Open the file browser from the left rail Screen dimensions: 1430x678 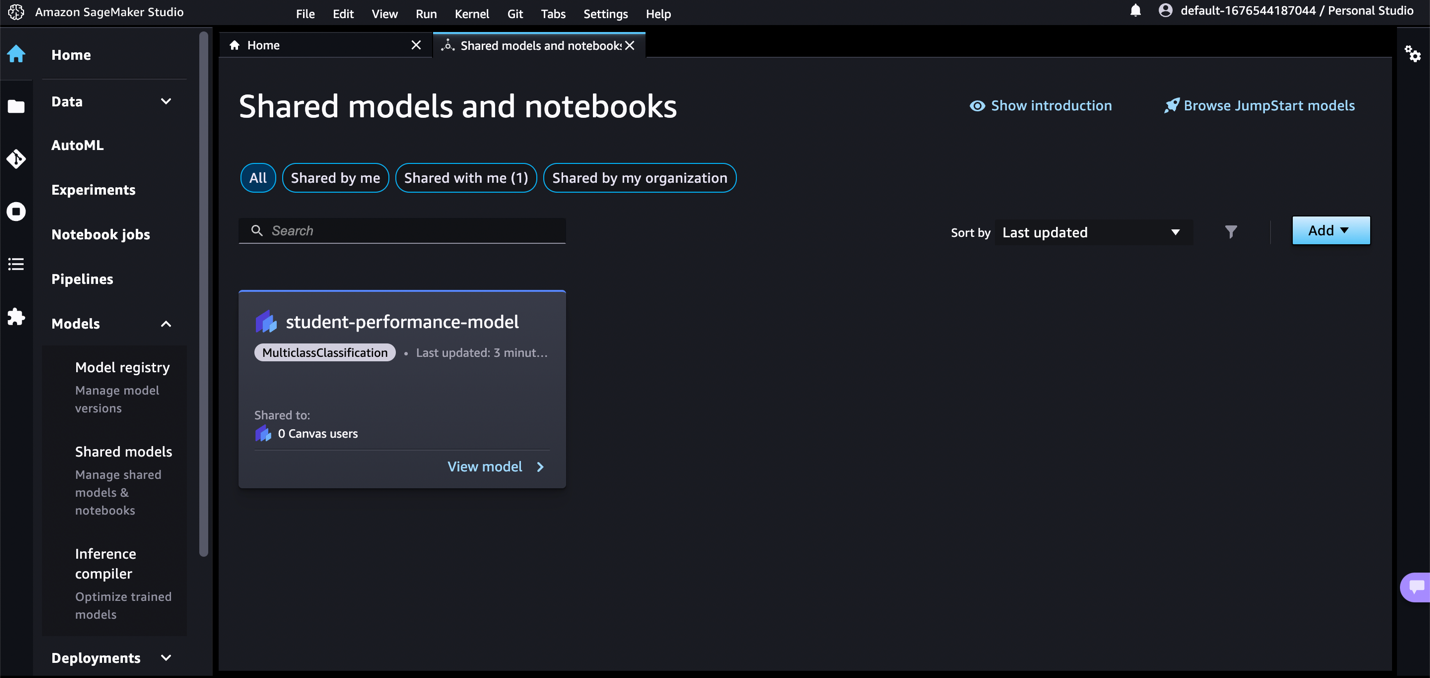point(16,106)
